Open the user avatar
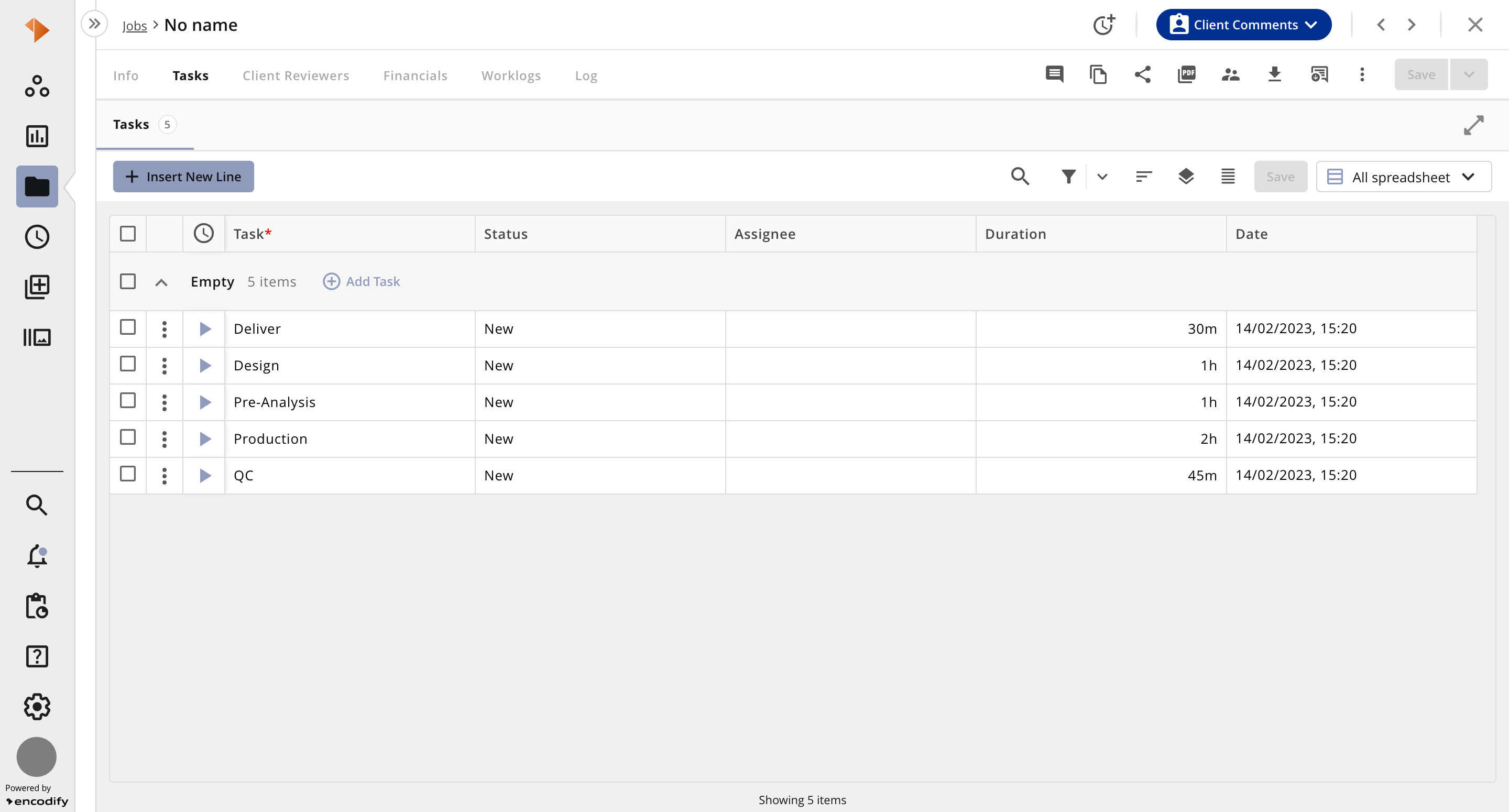 pos(36,756)
